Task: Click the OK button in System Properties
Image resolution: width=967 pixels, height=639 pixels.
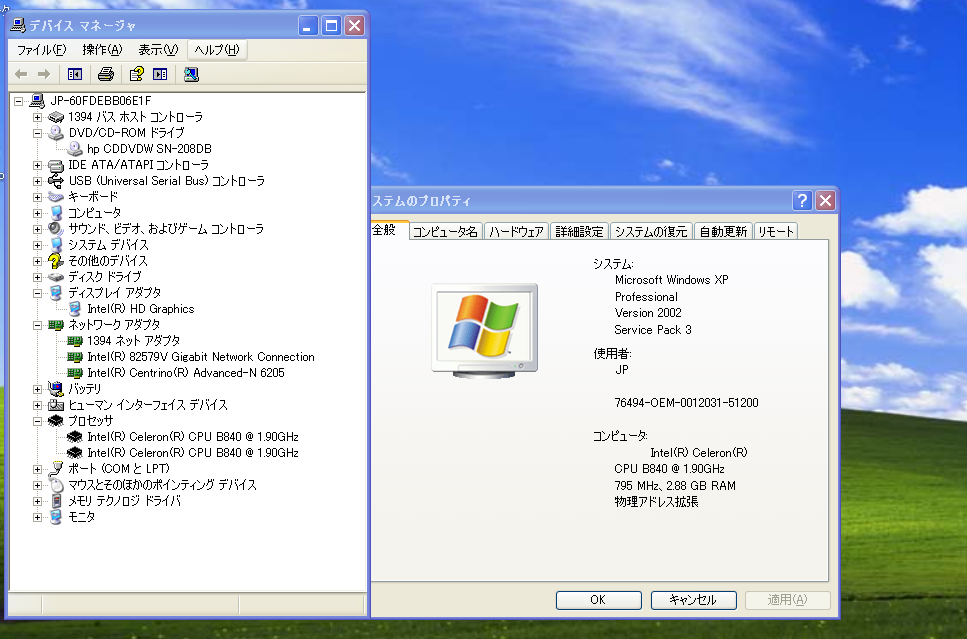Action: coord(598,600)
